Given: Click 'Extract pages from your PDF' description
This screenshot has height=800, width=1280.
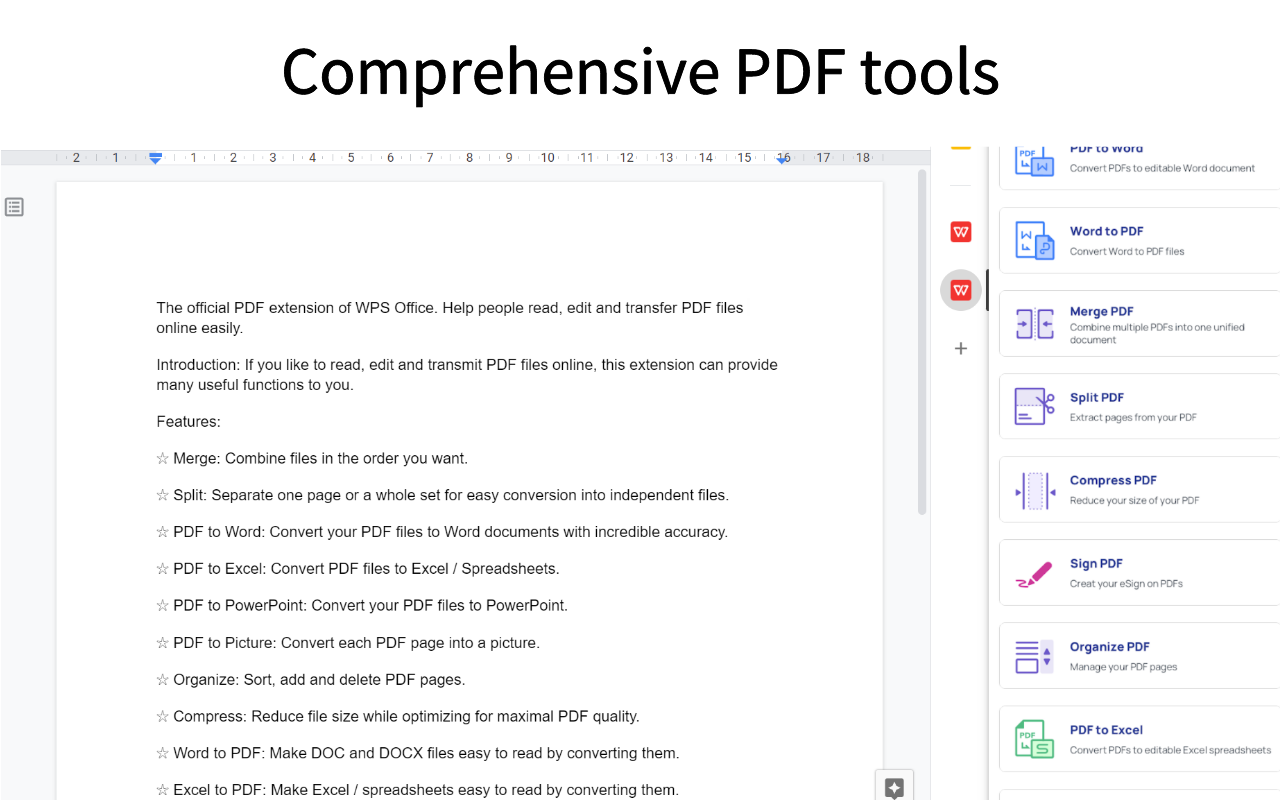Looking at the screenshot, I should coord(1133,418).
